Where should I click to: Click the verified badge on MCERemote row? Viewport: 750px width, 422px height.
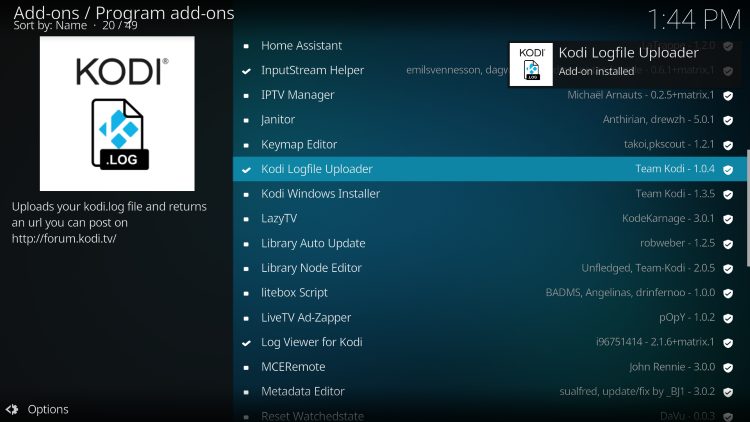728,367
